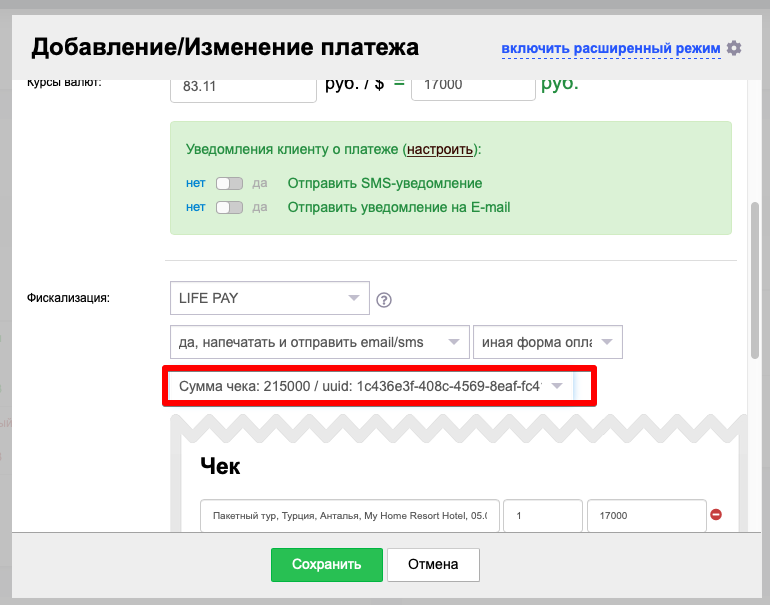Image resolution: width=770 pixels, height=605 pixels.
Task: Open settings gear next to extended mode link
Action: pos(734,48)
